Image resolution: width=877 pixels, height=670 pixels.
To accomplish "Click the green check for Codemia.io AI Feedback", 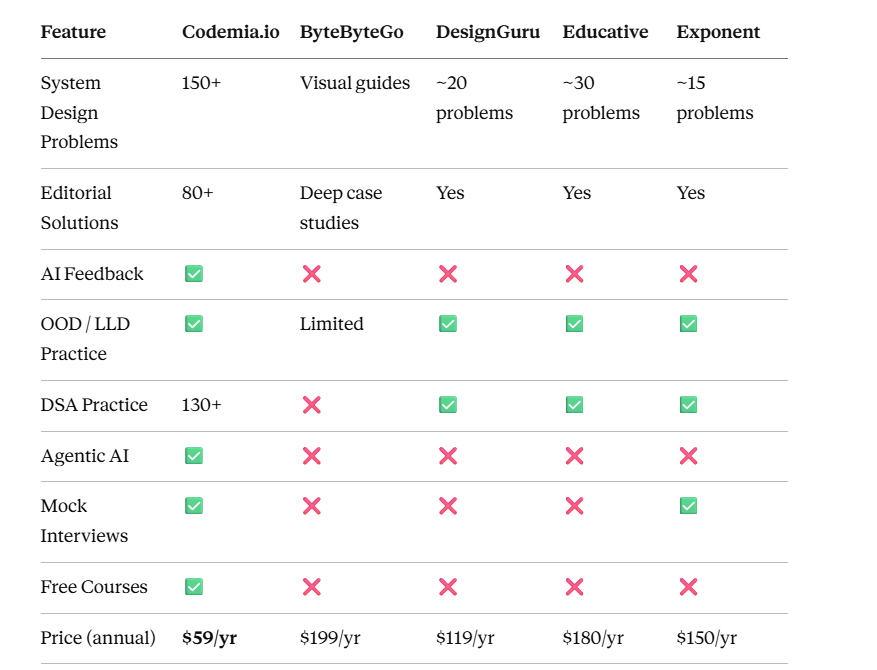I will click(194, 274).
